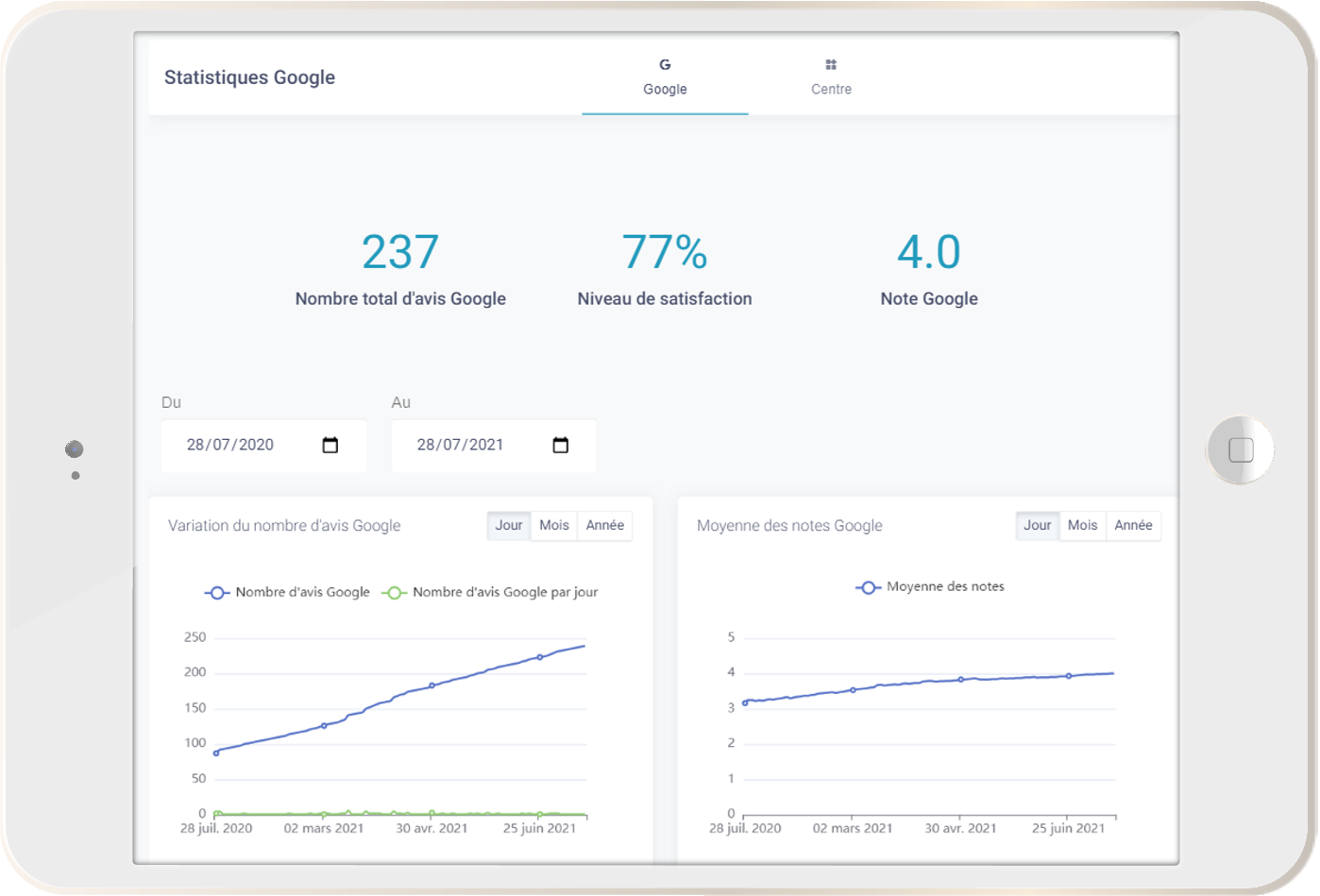Viewport: 1320px width, 896px height.
Task: Select Mois in Variation du nombre d'avis chart
Action: 554,526
